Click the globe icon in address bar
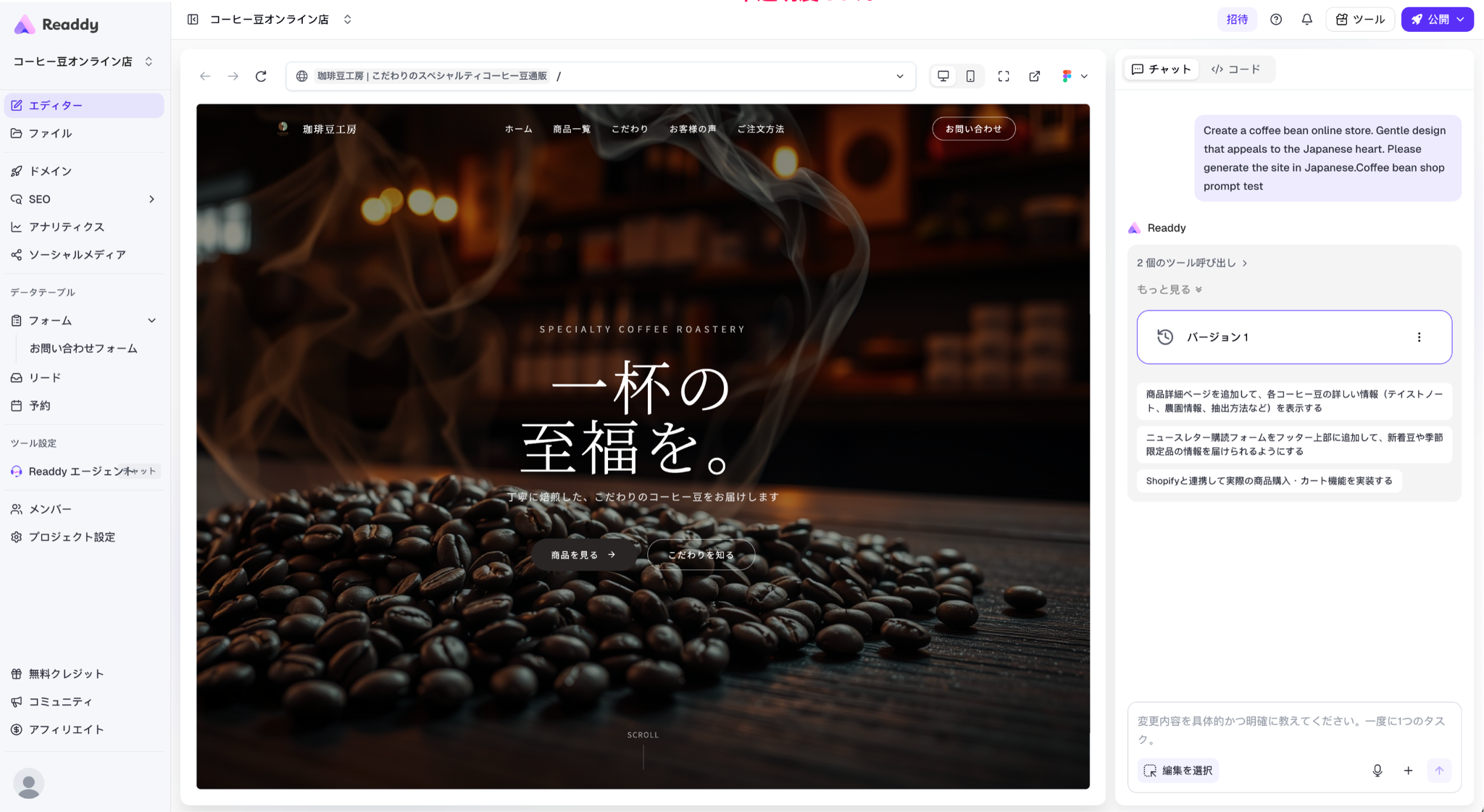 click(302, 76)
